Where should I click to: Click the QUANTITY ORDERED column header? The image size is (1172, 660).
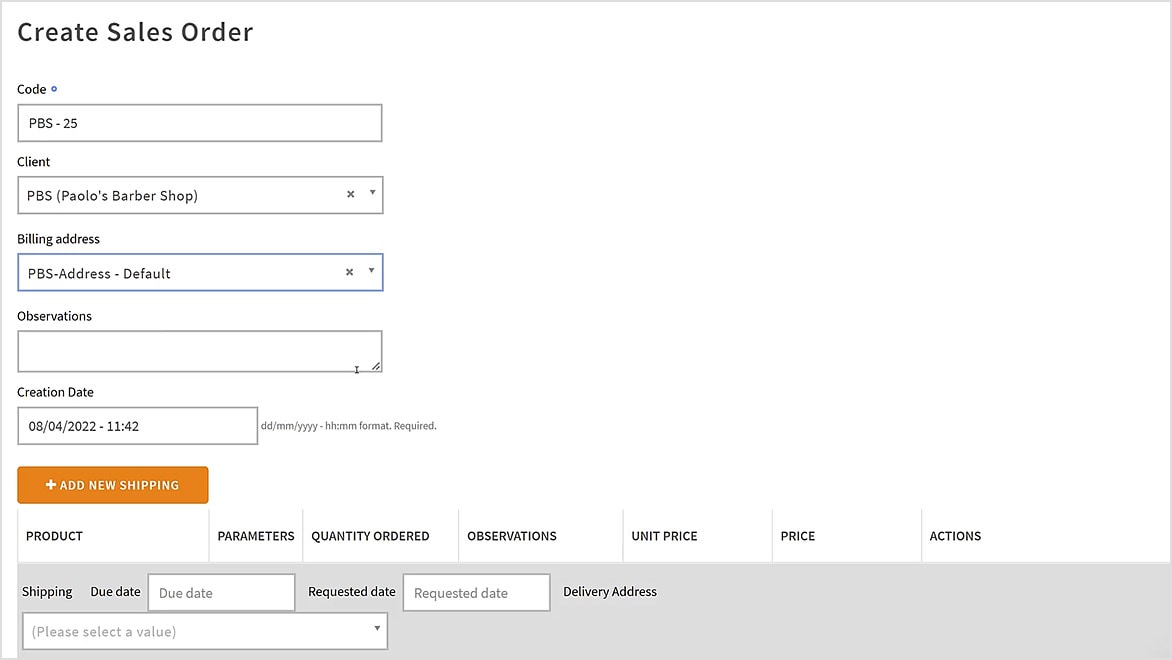[x=370, y=536]
